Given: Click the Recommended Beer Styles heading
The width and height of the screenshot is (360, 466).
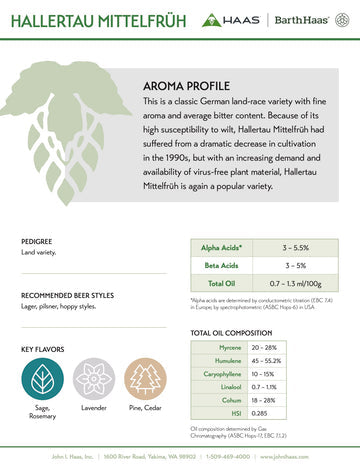Looking at the screenshot, I should click(x=67, y=296).
